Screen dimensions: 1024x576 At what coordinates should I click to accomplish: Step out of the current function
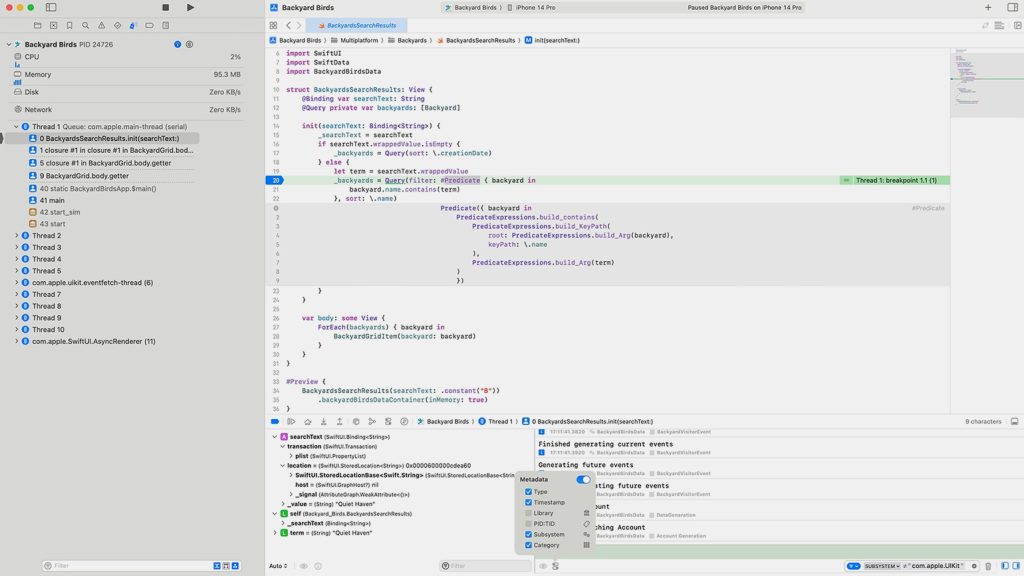coord(339,421)
